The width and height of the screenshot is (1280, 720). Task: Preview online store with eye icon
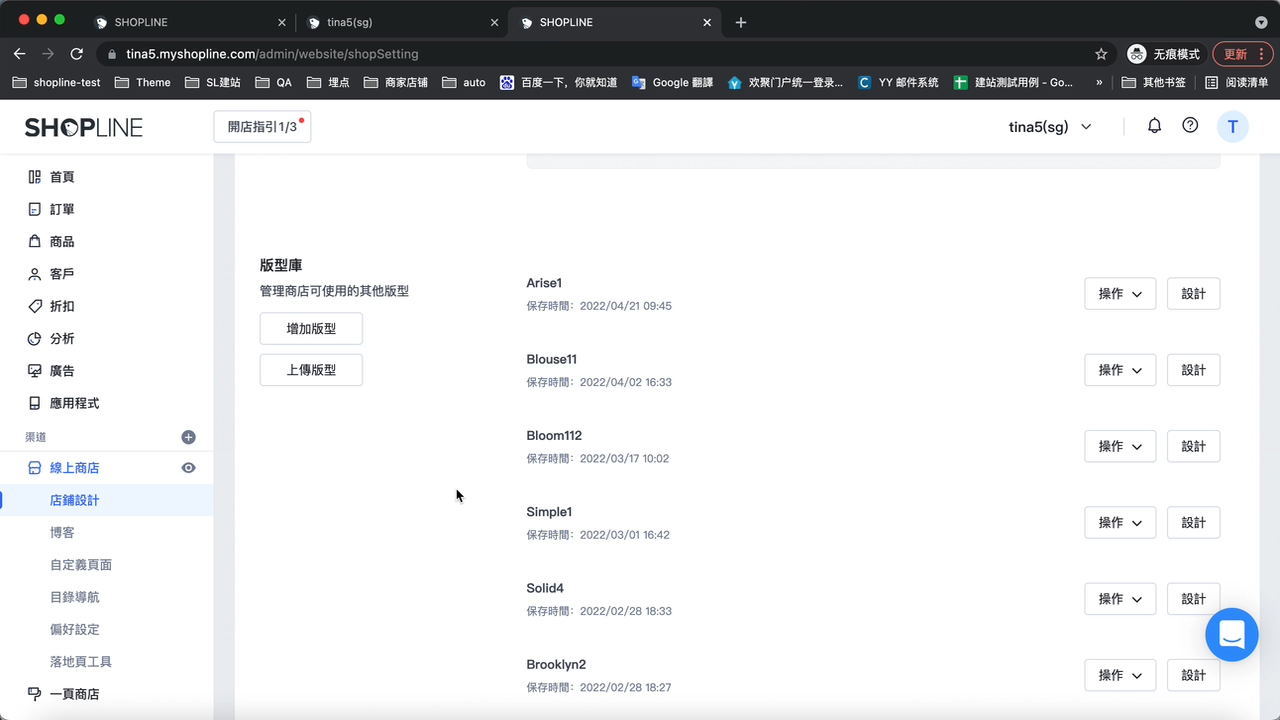click(x=188, y=468)
